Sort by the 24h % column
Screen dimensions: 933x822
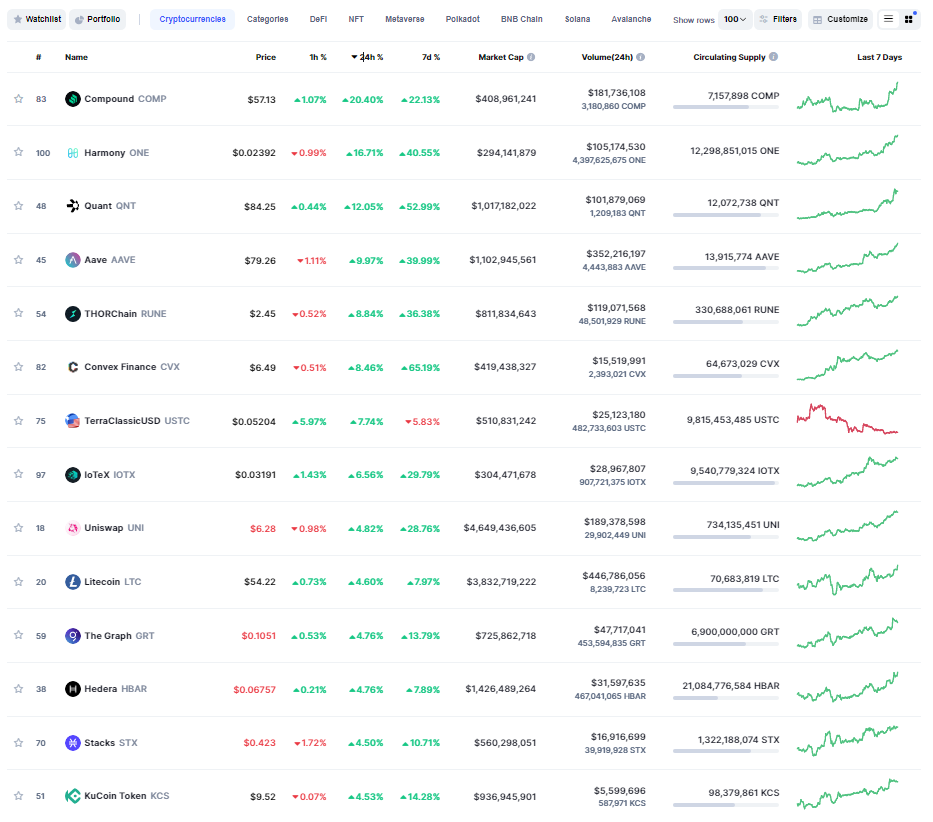point(370,57)
